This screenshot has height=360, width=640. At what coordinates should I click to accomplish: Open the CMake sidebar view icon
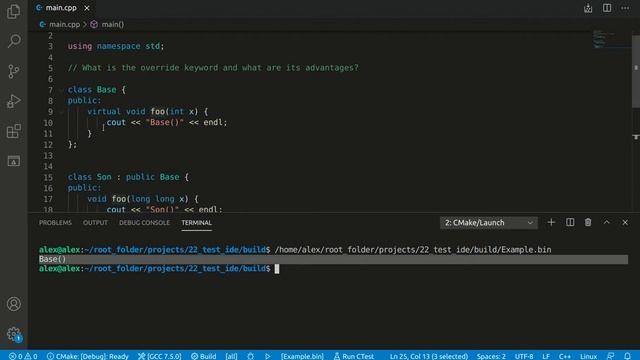tap(13, 161)
